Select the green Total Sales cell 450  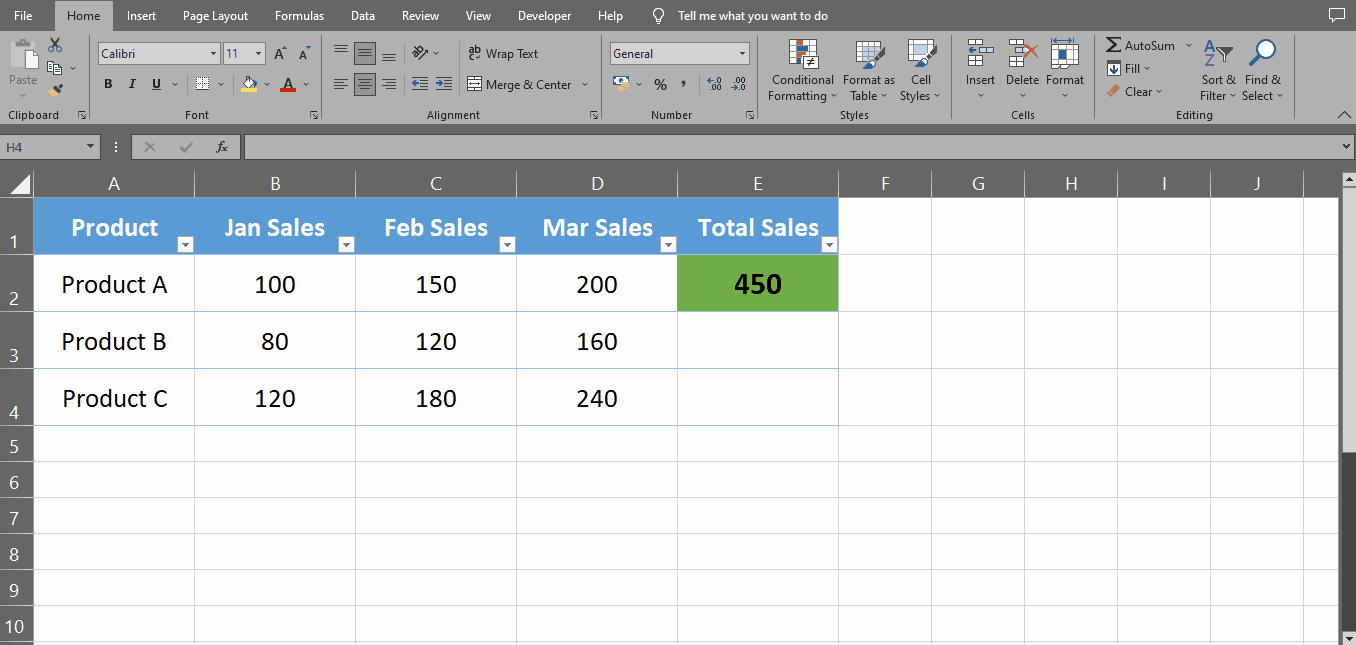757,284
